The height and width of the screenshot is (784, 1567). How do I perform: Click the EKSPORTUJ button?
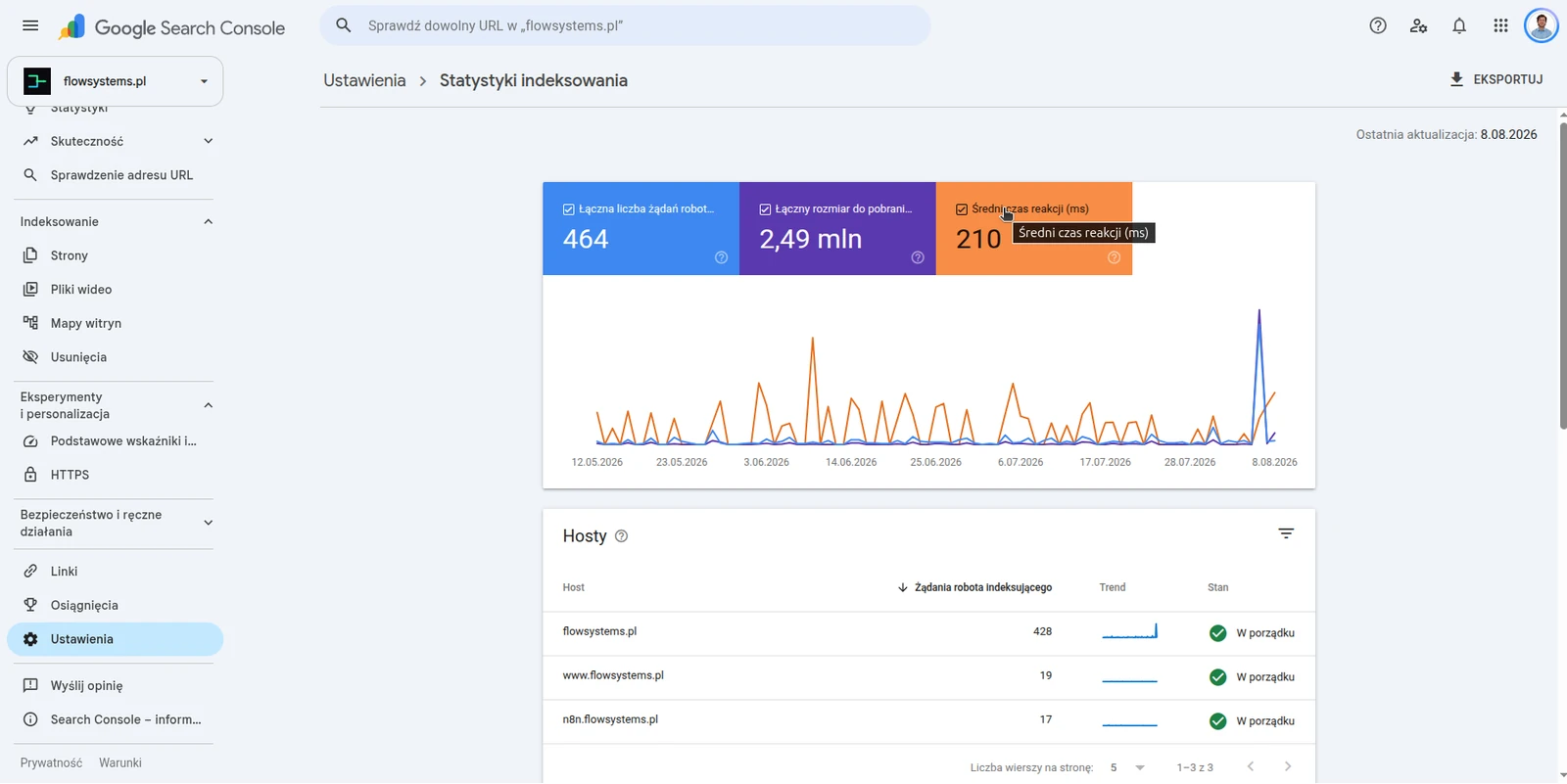click(1496, 79)
